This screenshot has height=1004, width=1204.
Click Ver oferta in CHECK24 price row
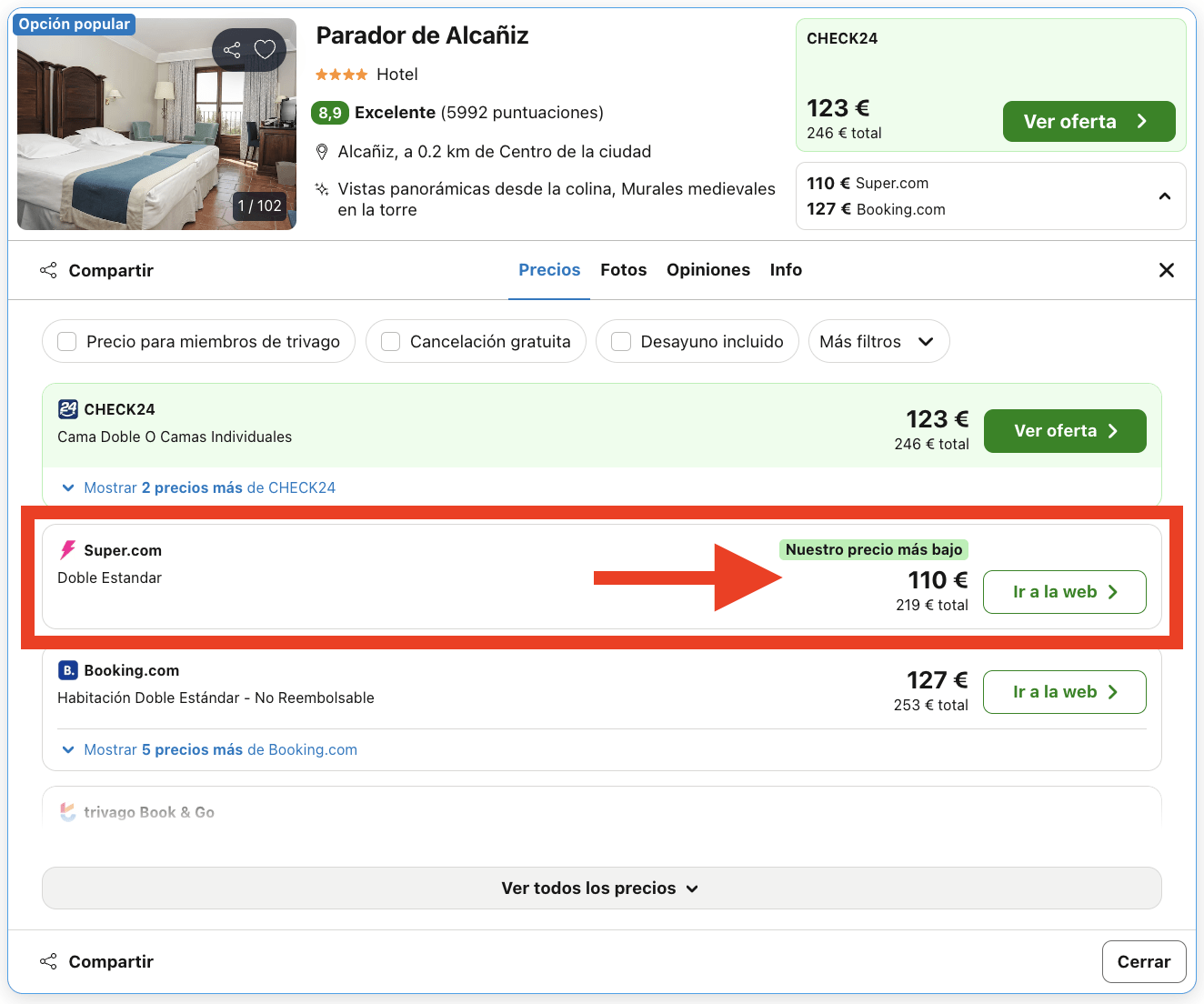pos(1065,431)
